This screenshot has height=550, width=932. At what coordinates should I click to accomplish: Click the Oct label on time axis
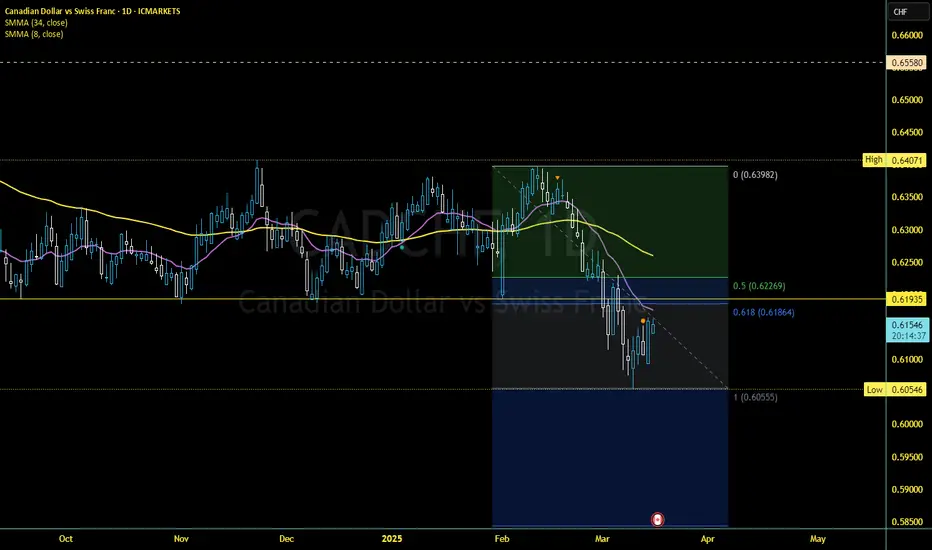tap(65, 539)
